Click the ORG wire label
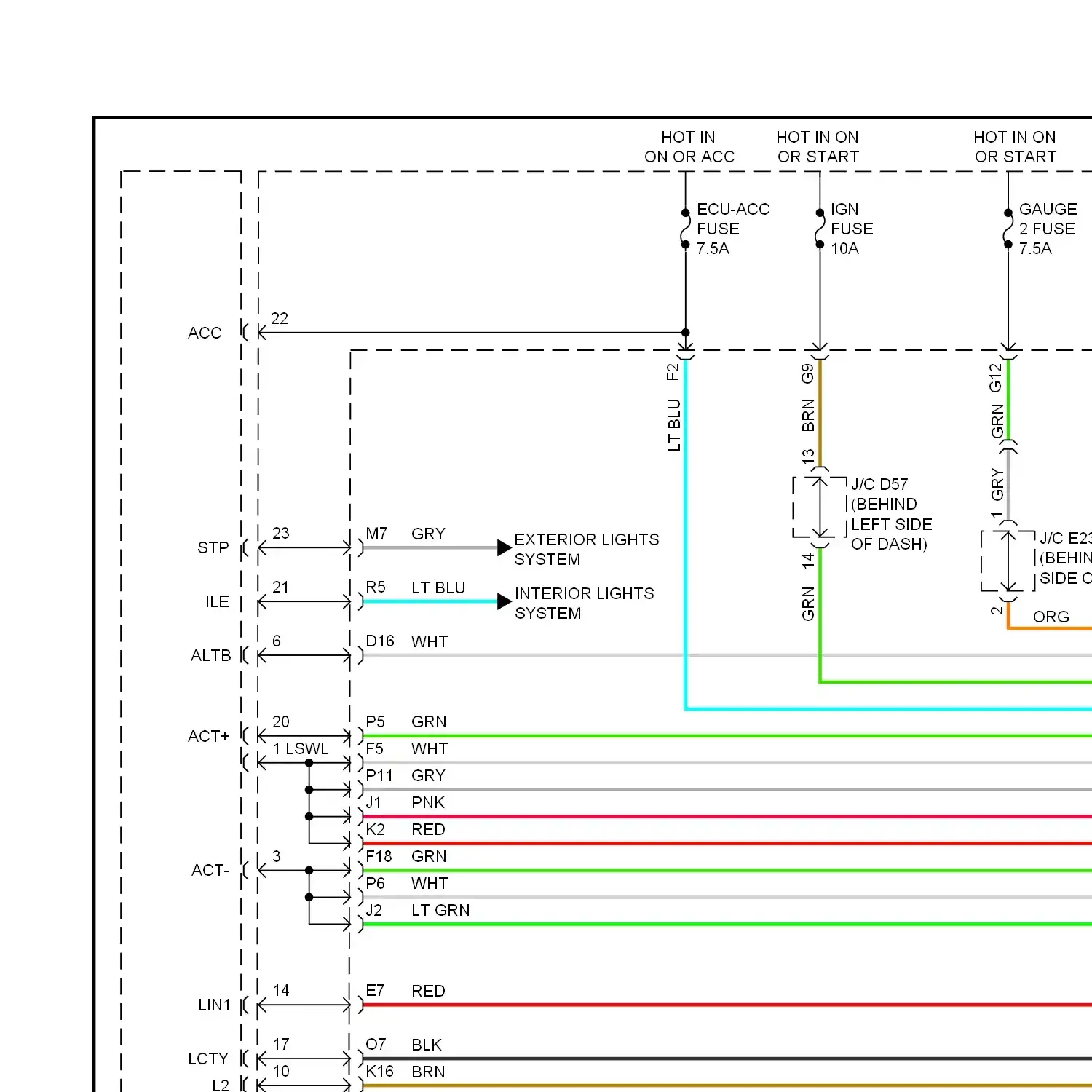This screenshot has width=1092, height=1092. [1051, 617]
